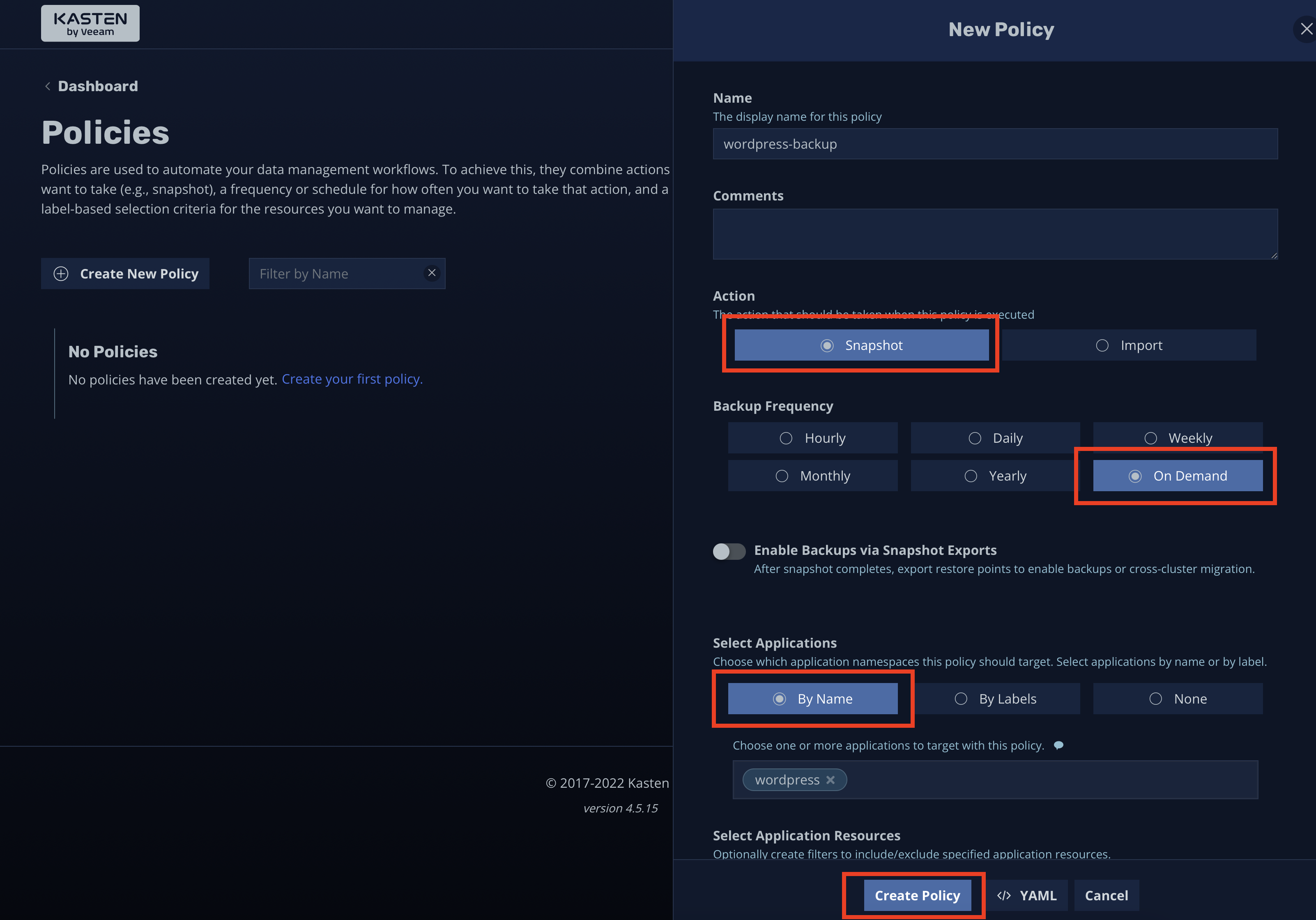Click Create your first policy link
The image size is (1316, 920).
(352, 379)
